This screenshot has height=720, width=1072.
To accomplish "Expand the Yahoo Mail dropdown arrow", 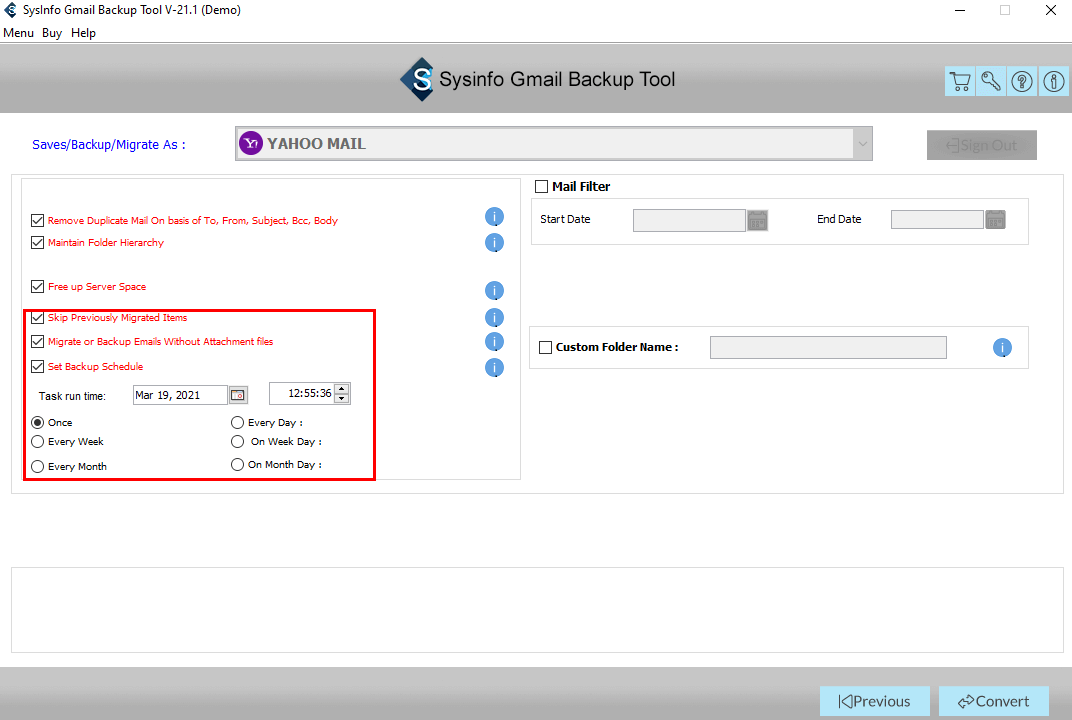I will click(862, 144).
